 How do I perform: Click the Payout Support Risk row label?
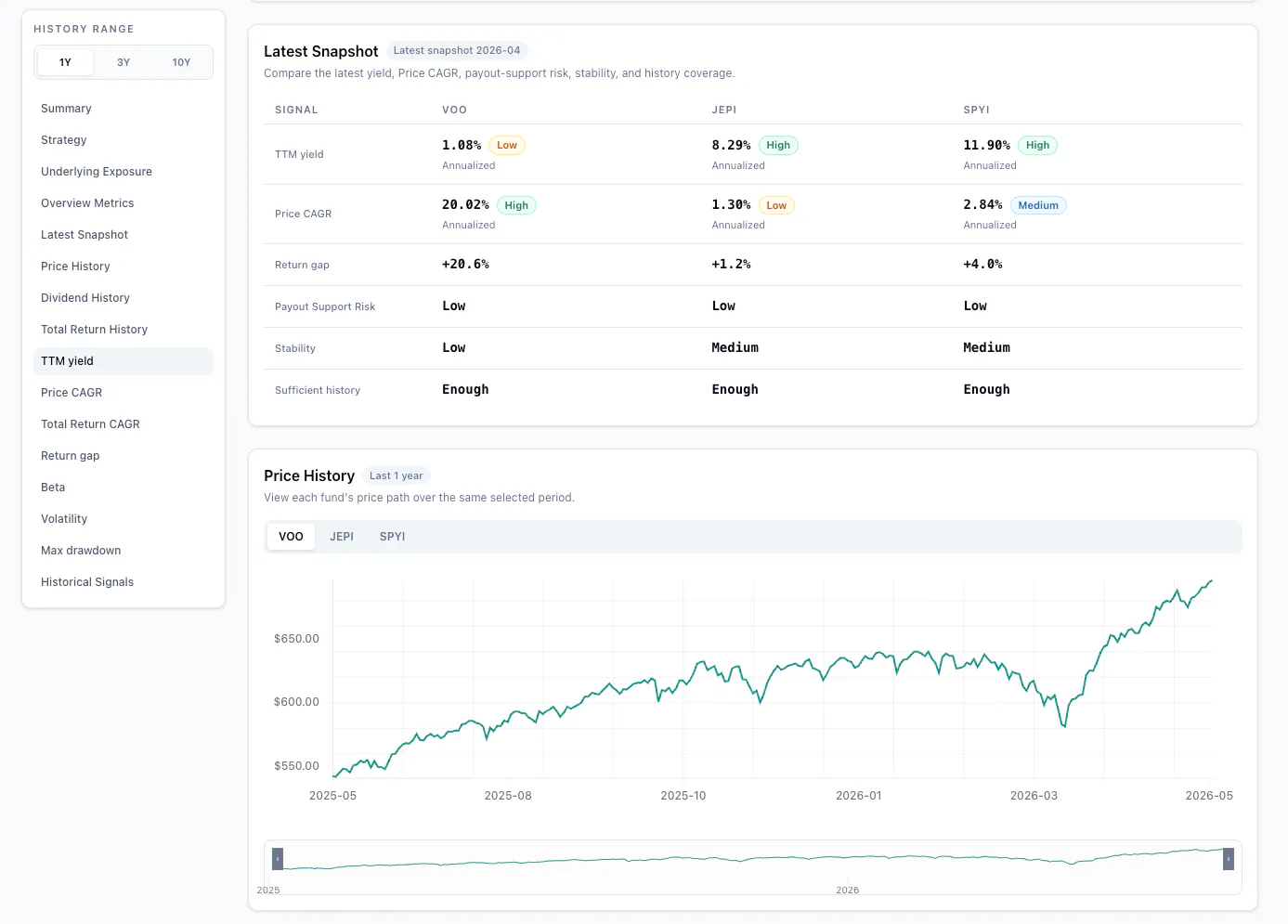coord(325,306)
